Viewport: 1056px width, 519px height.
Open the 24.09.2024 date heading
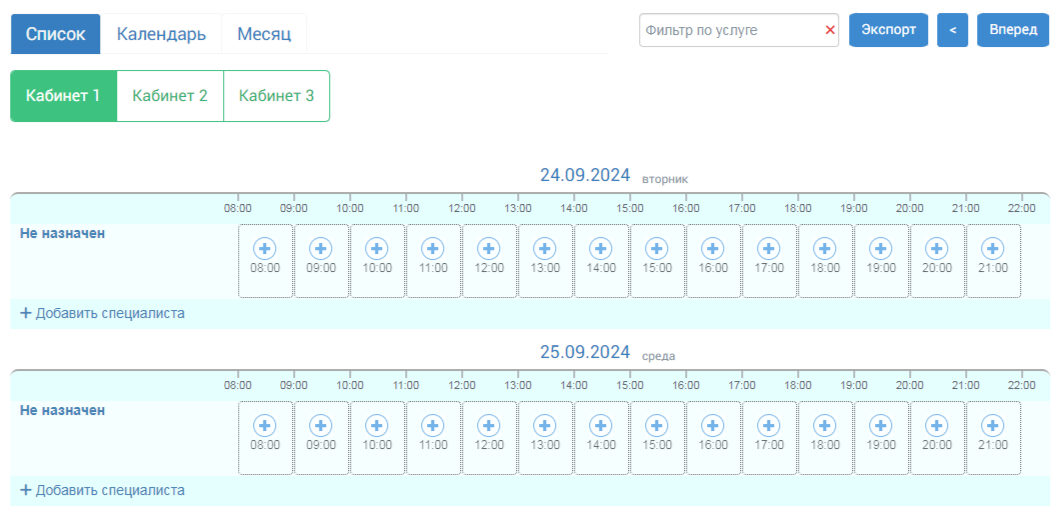tap(585, 176)
